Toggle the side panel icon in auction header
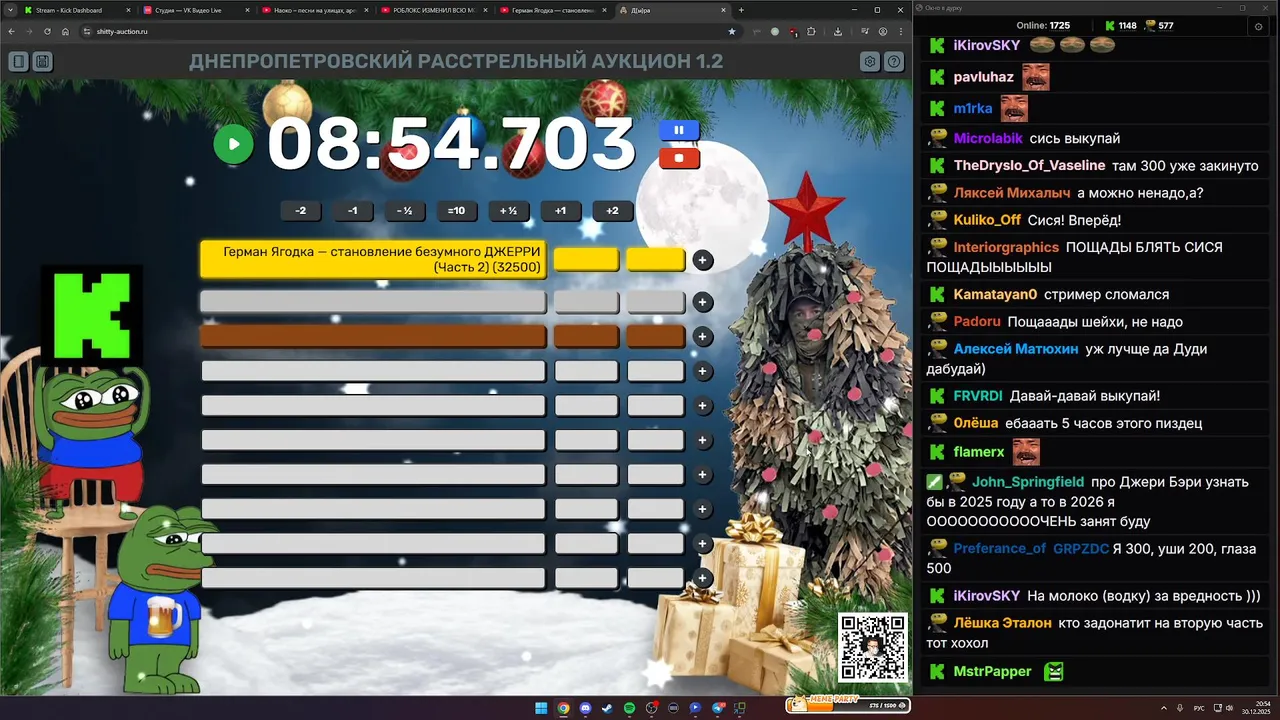1280x720 pixels. click(x=18, y=62)
